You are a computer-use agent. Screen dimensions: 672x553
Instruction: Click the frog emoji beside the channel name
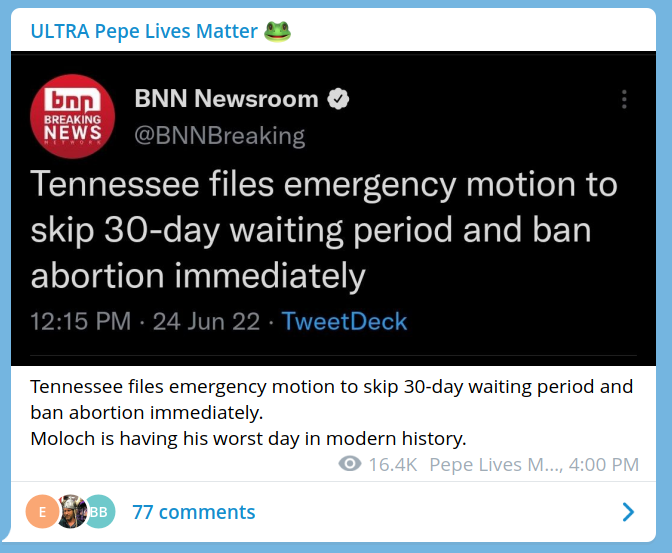[277, 31]
